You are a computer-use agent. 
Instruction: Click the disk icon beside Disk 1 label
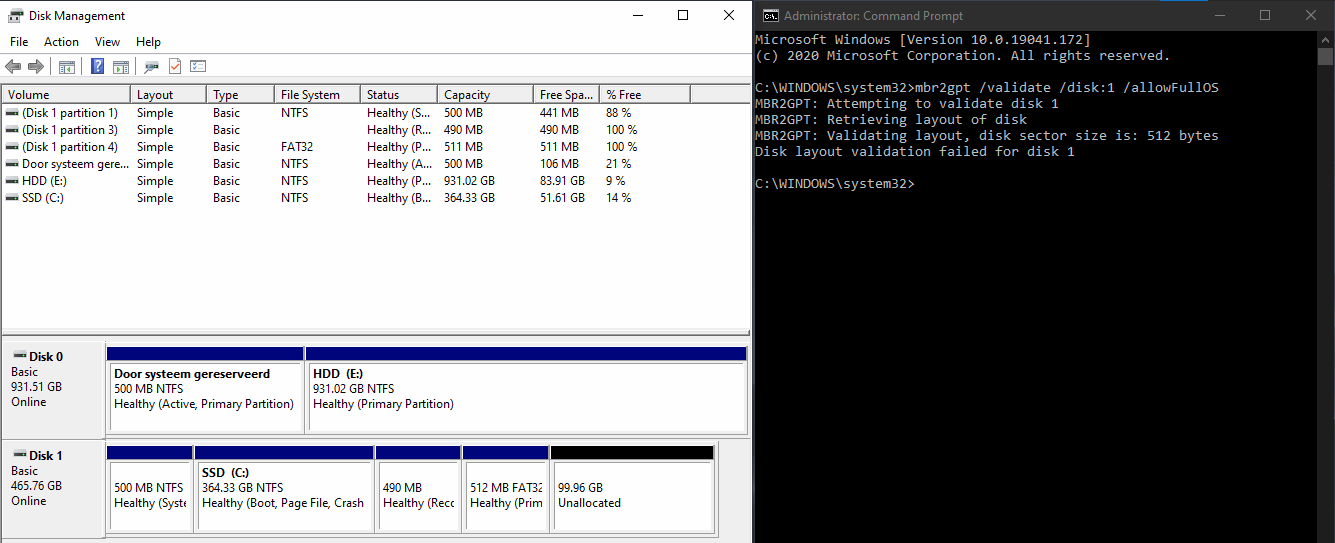coord(19,455)
